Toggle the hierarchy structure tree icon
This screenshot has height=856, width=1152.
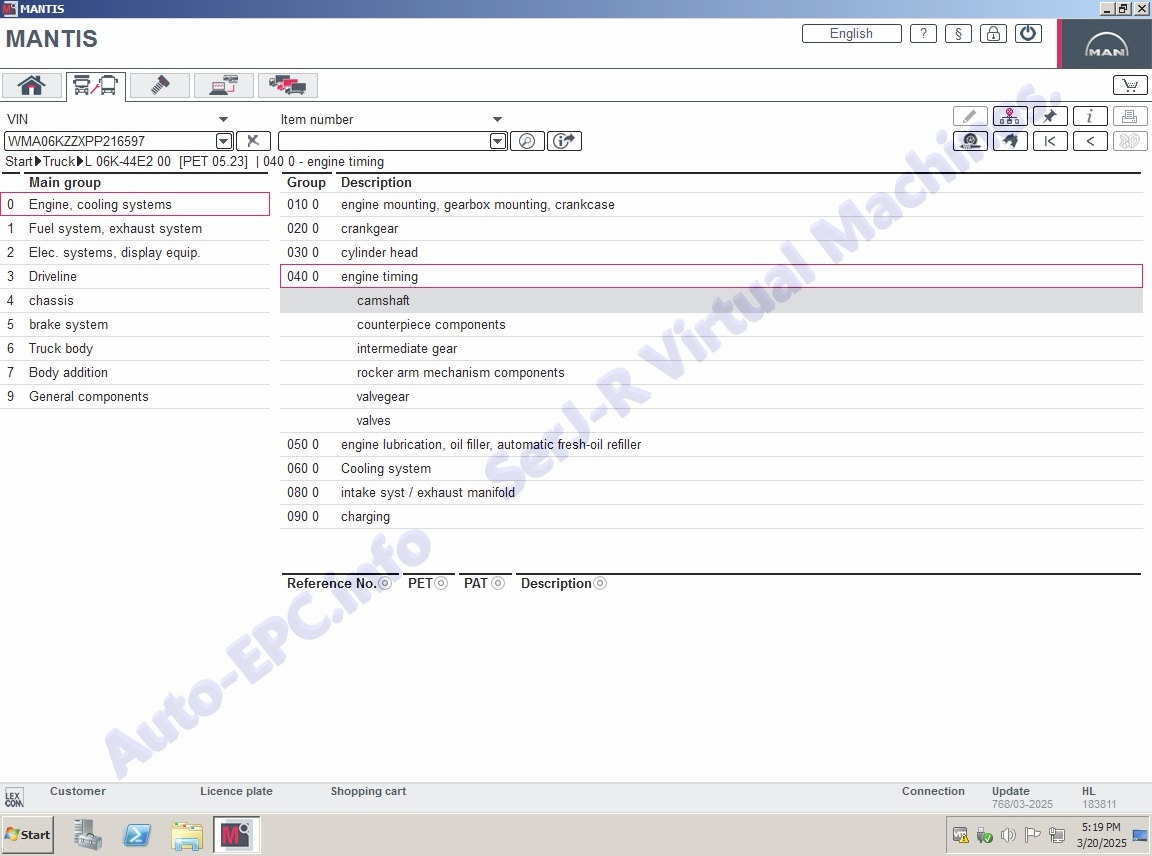(x=1010, y=116)
